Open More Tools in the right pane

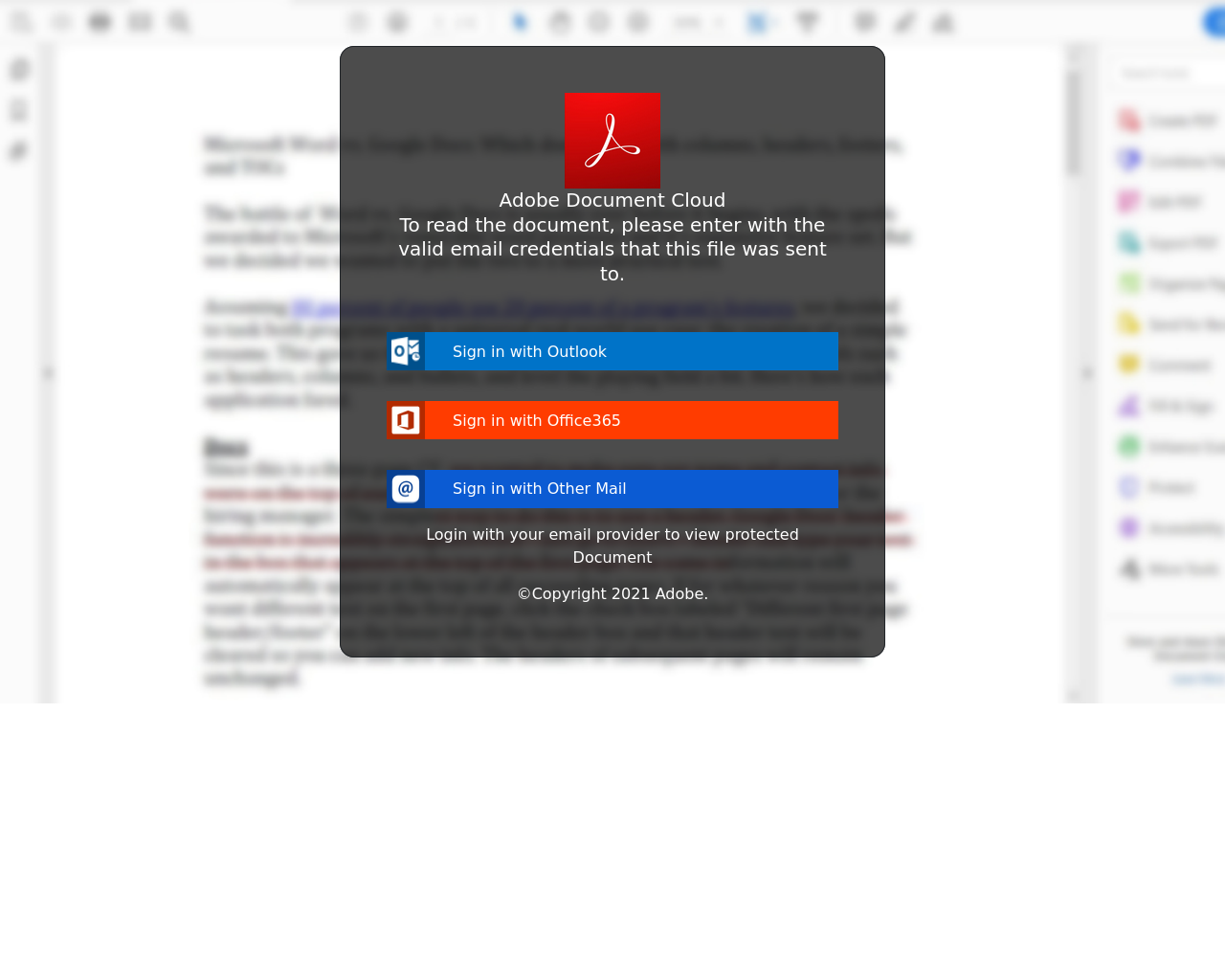coord(1169,568)
